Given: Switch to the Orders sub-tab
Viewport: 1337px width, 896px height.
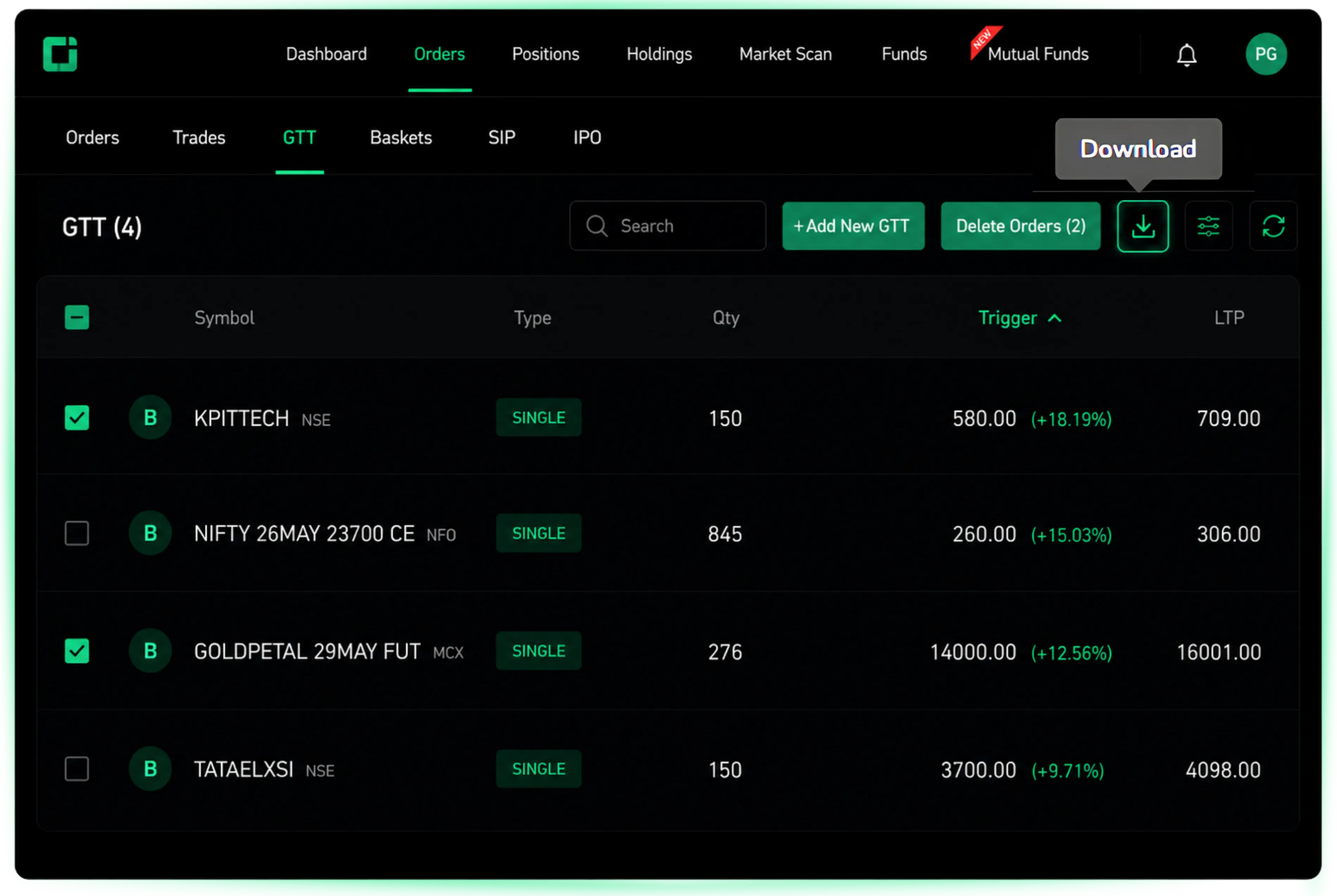Looking at the screenshot, I should click(93, 138).
